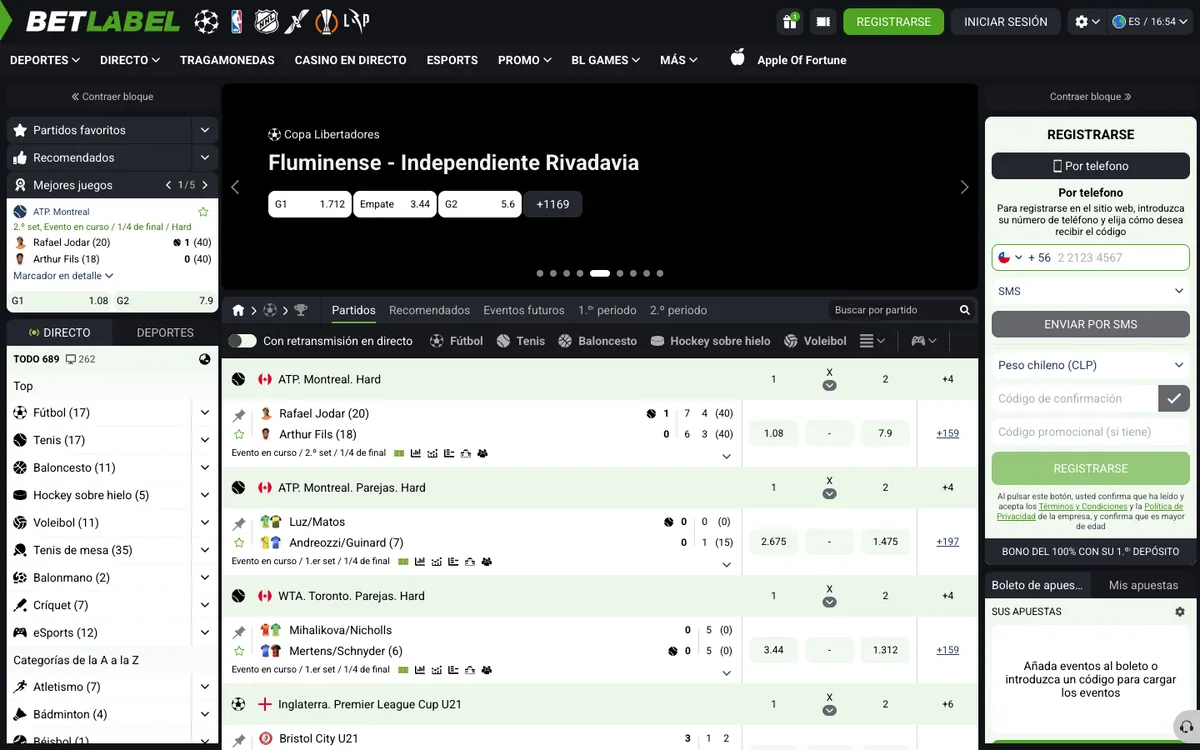Viewport: 1200px width, 750px height.
Task: Favorite the ATP Montreal match star in Mejores juegos
Action: tap(203, 212)
